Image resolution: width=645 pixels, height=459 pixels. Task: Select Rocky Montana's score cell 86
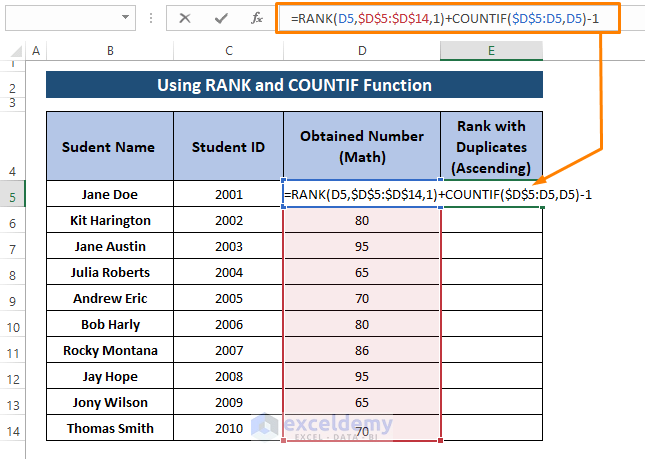(x=362, y=350)
